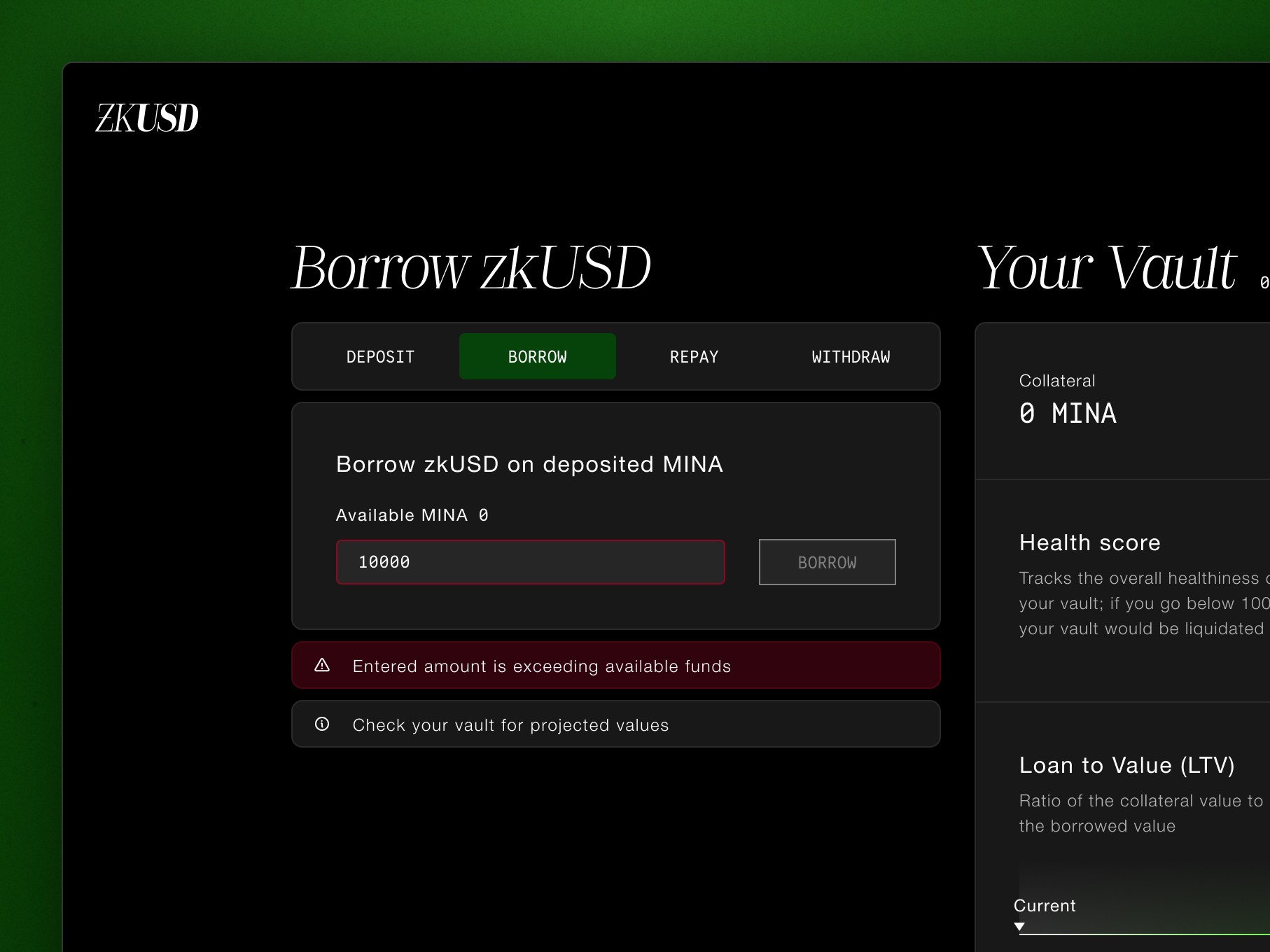Click the 'Your Vault' title

pyautogui.click(x=1106, y=268)
